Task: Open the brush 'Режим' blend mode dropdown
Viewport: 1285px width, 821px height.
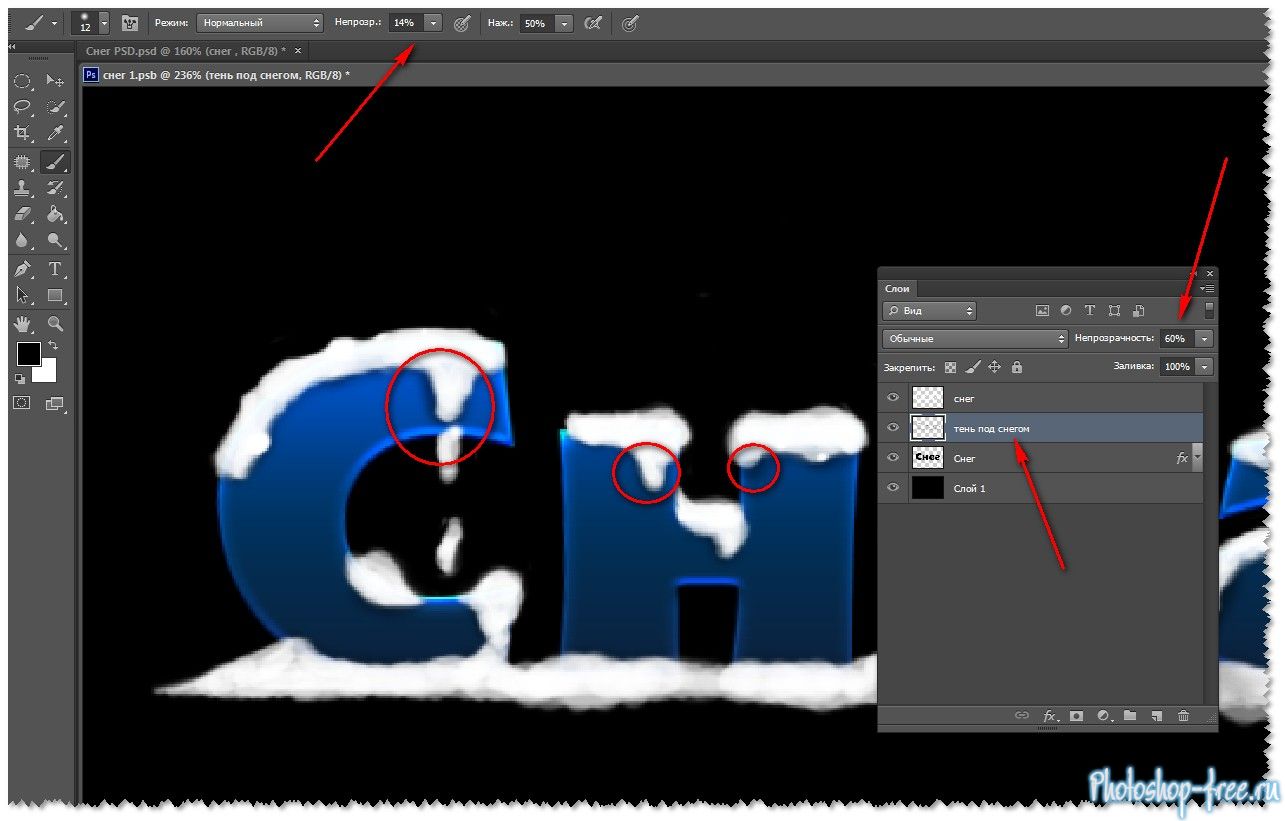Action: pyautogui.click(x=259, y=22)
